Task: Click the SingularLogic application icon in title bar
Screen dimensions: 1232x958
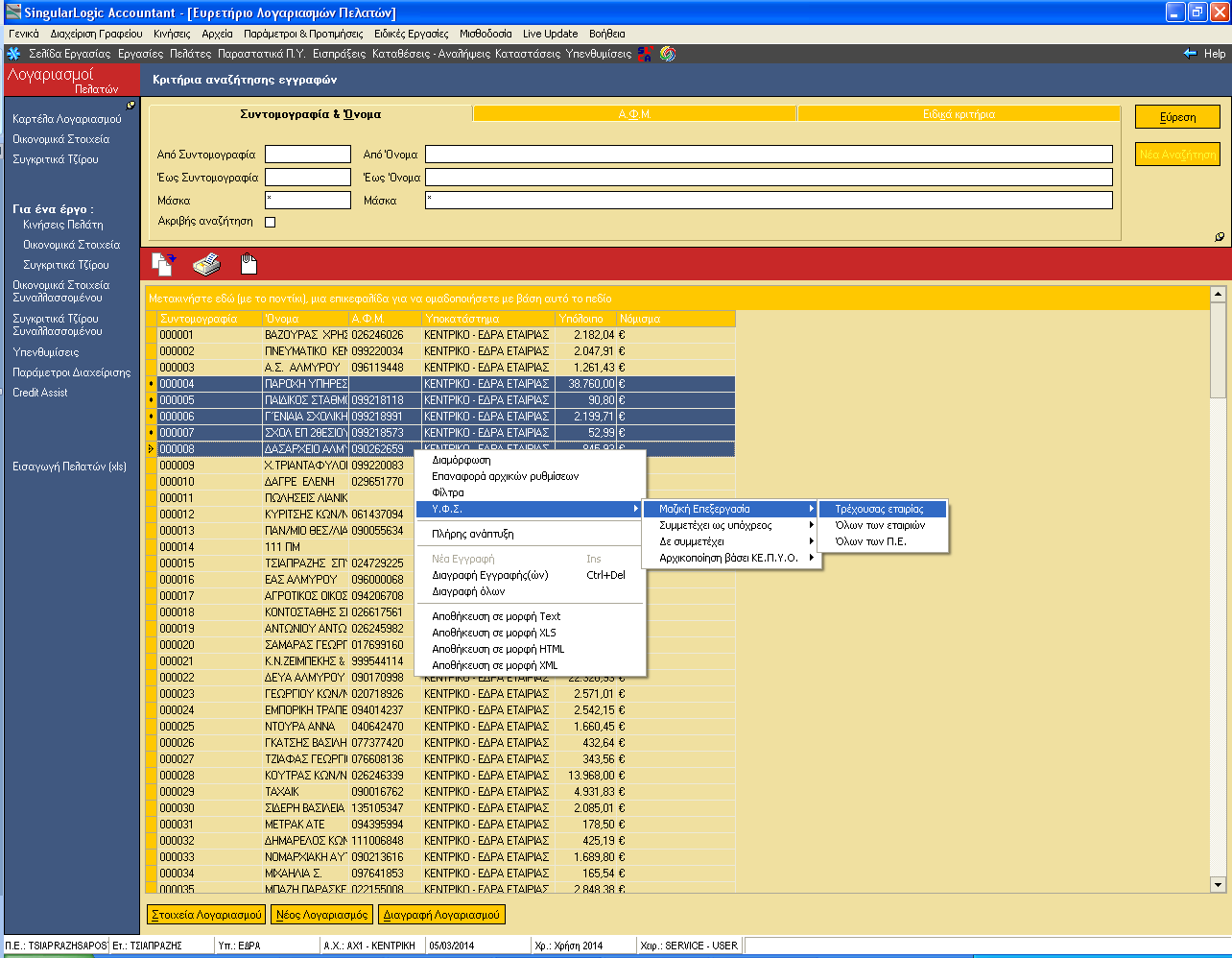Action: [x=13, y=12]
